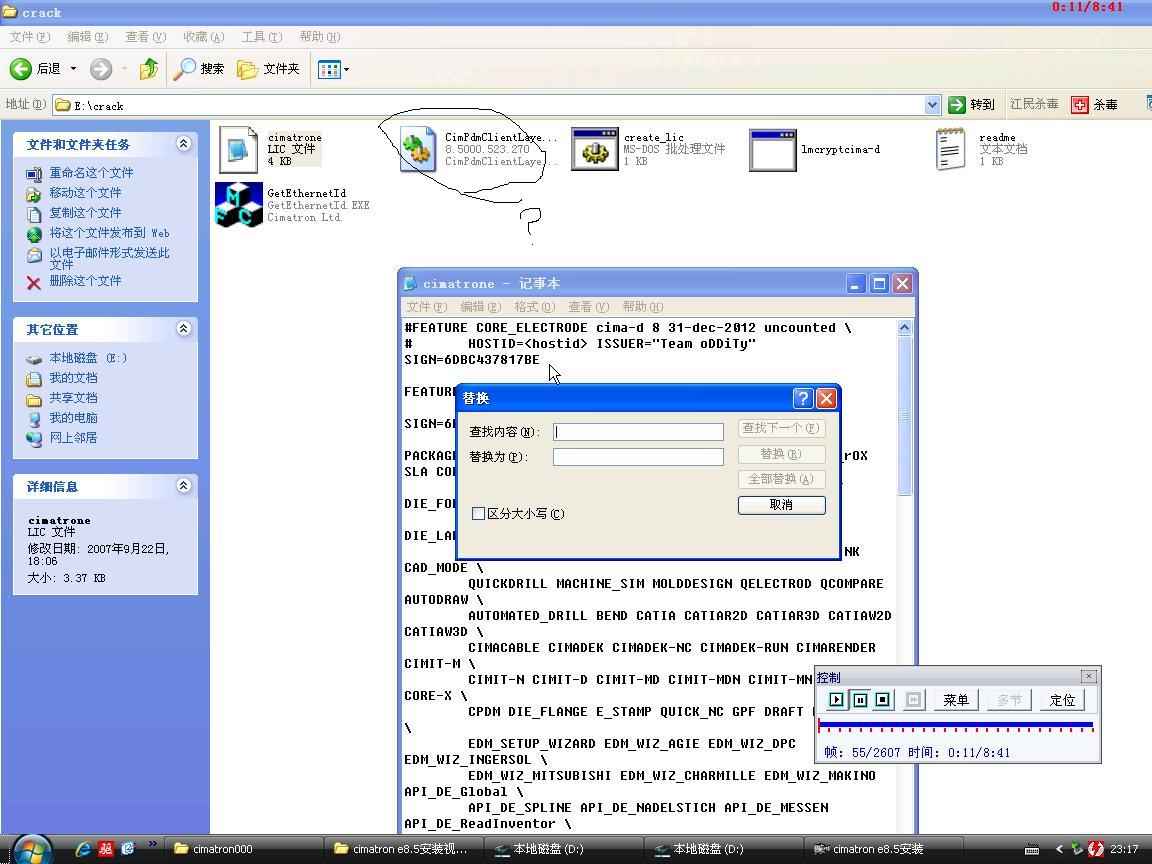Viewport: 1152px width, 864px height.
Task: Click the Forward arrow icon in Explorer toolbar
Action: (x=101, y=69)
